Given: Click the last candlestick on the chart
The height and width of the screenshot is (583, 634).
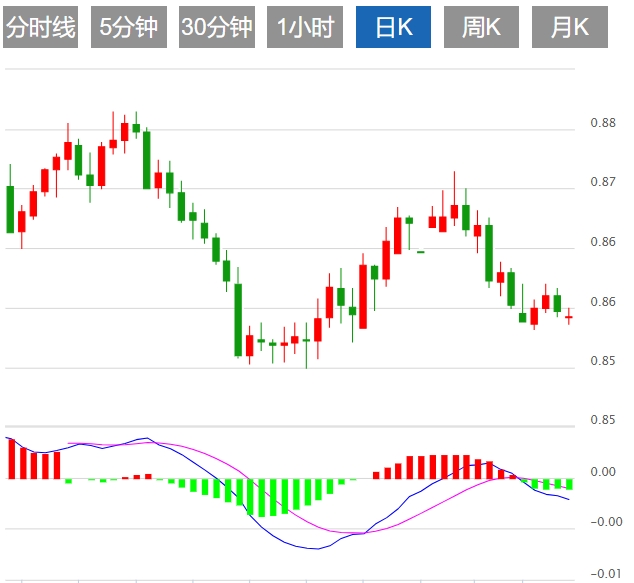Looking at the screenshot, I should tap(569, 317).
